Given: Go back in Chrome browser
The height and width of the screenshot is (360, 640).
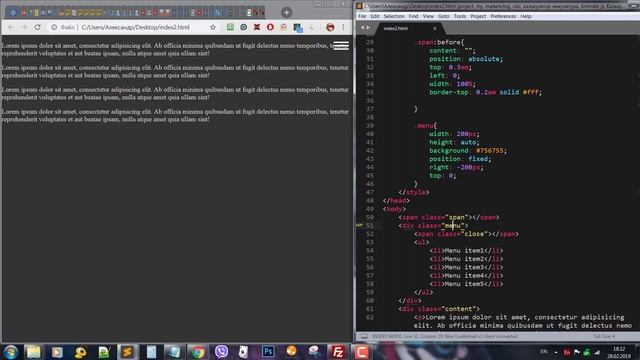Looking at the screenshot, I should pyautogui.click(x=11, y=27).
